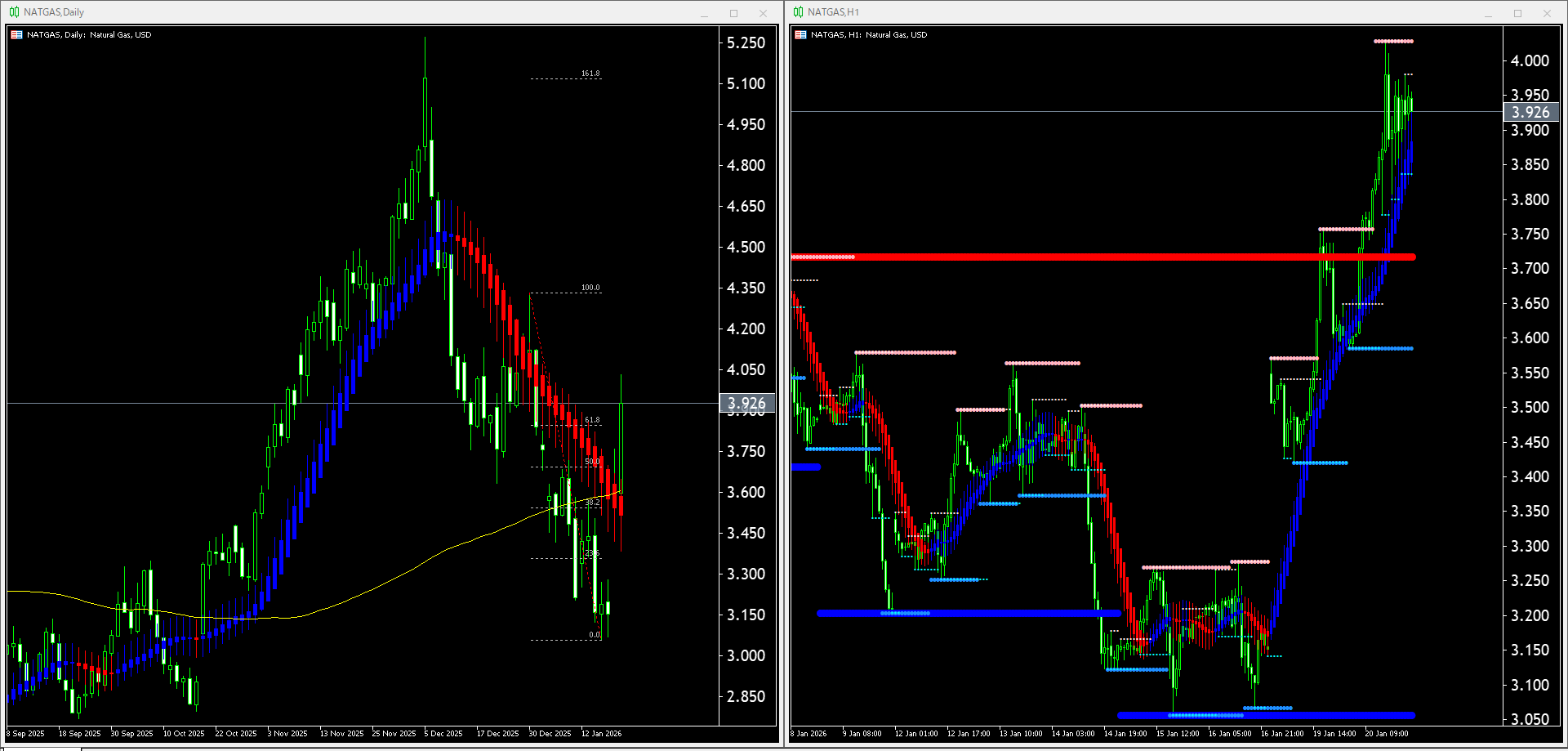Click the symbol info icon inside the Daily chart
The height and width of the screenshot is (751, 1568).
click(16, 35)
